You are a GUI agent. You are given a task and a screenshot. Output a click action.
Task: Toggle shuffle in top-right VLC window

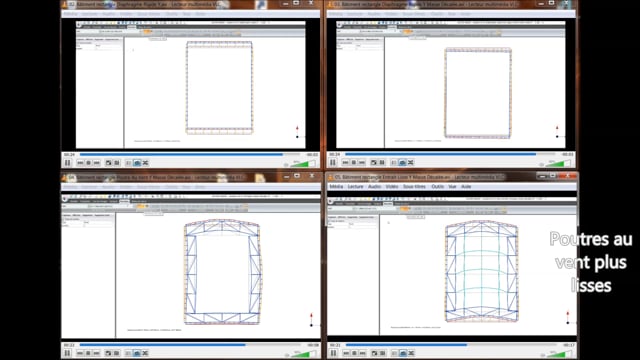pyautogui.click(x=411, y=162)
